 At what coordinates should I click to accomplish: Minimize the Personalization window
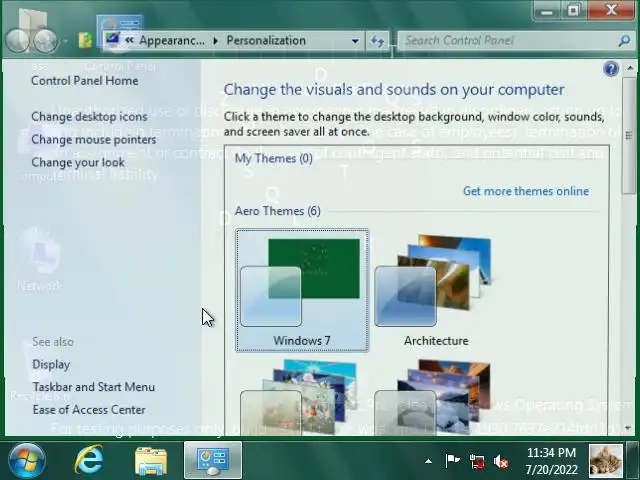pos(547,11)
